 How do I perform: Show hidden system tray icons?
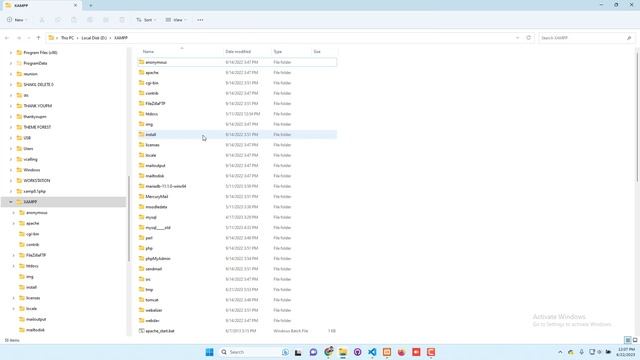pos(560,352)
